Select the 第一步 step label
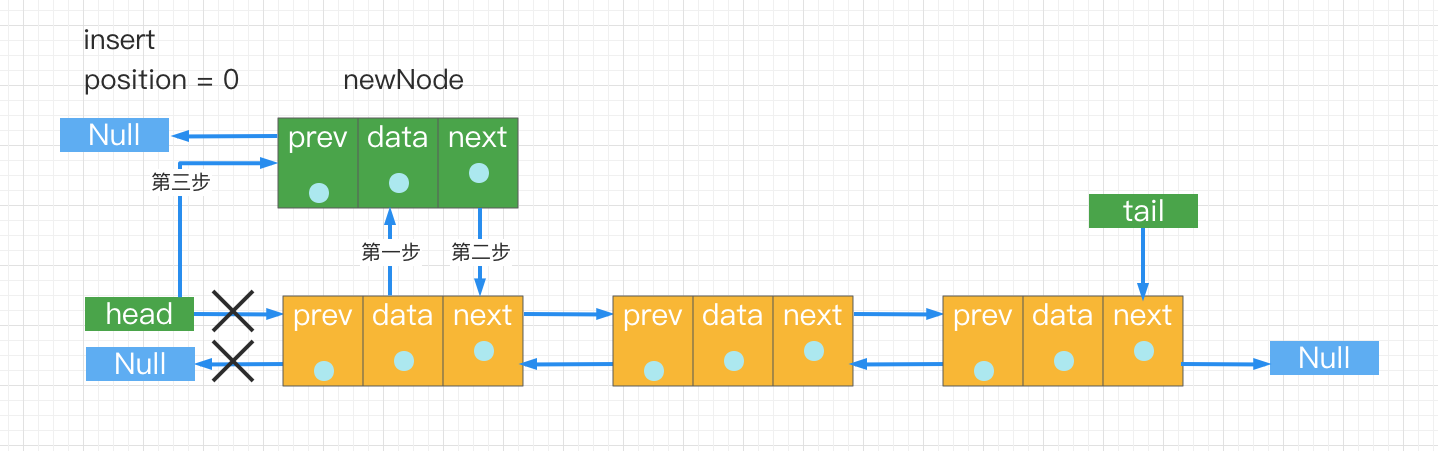The height and width of the screenshot is (451, 1438). pos(390,253)
